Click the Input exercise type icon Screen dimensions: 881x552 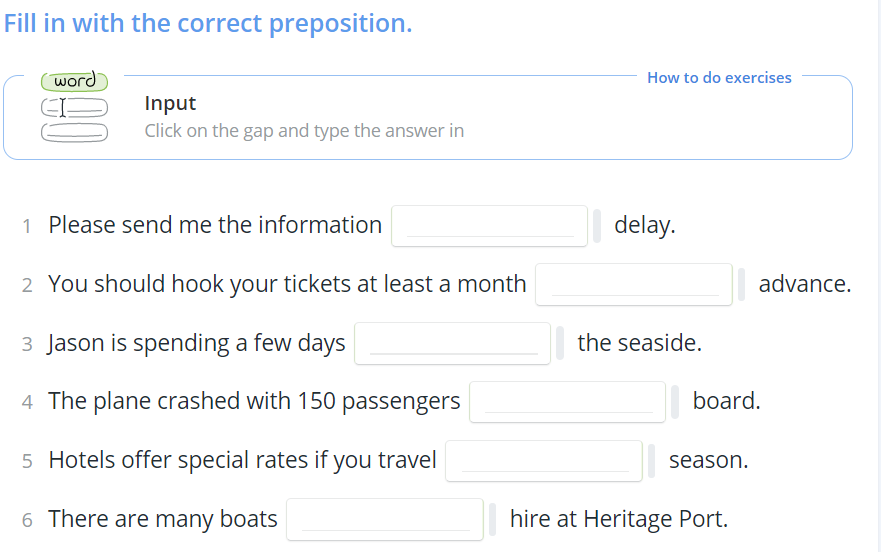pyautogui.click(x=74, y=106)
